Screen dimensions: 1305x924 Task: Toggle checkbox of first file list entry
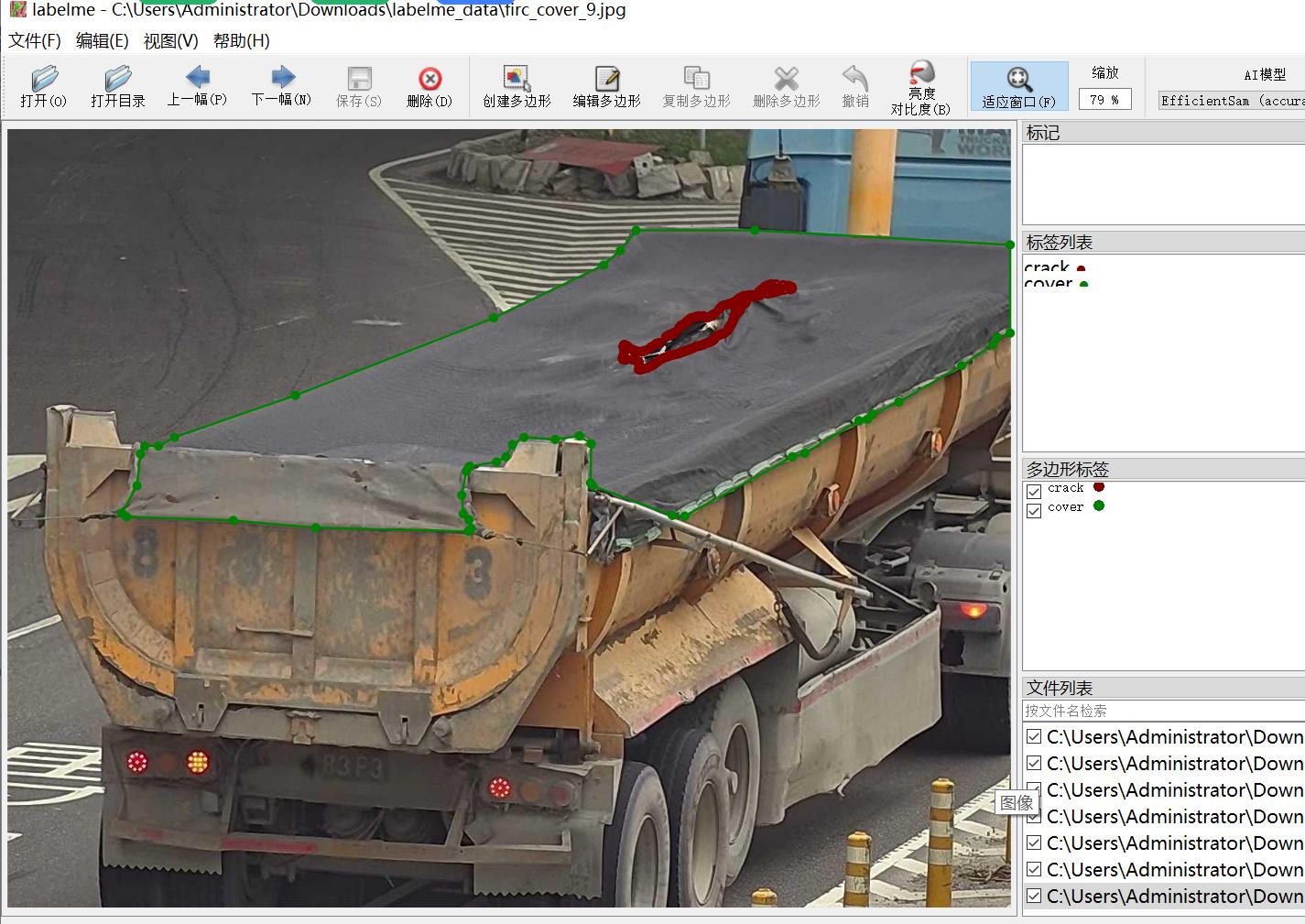point(1034,737)
